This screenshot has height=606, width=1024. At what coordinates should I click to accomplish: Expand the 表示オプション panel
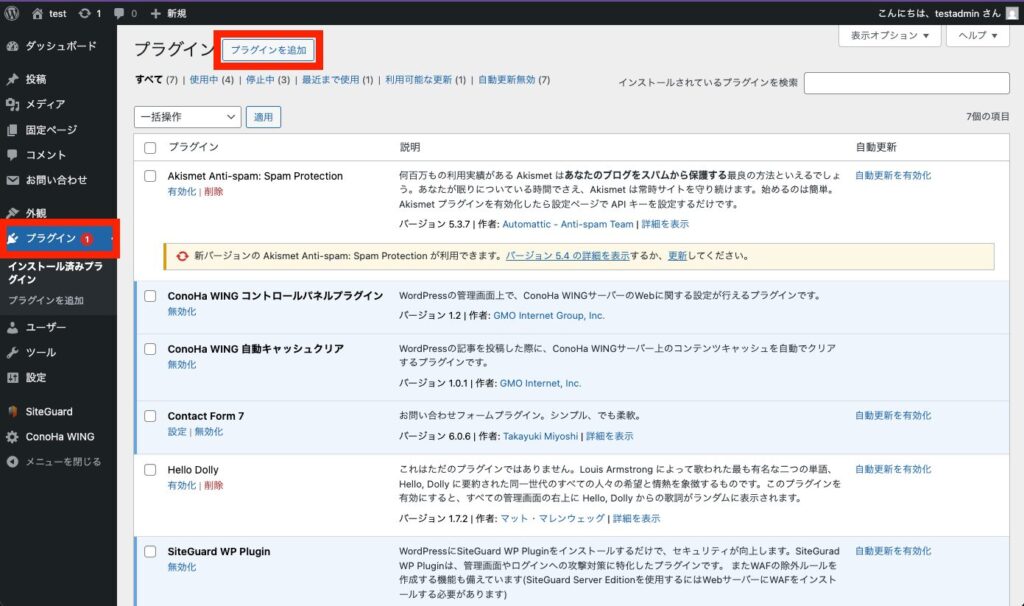coord(889,35)
